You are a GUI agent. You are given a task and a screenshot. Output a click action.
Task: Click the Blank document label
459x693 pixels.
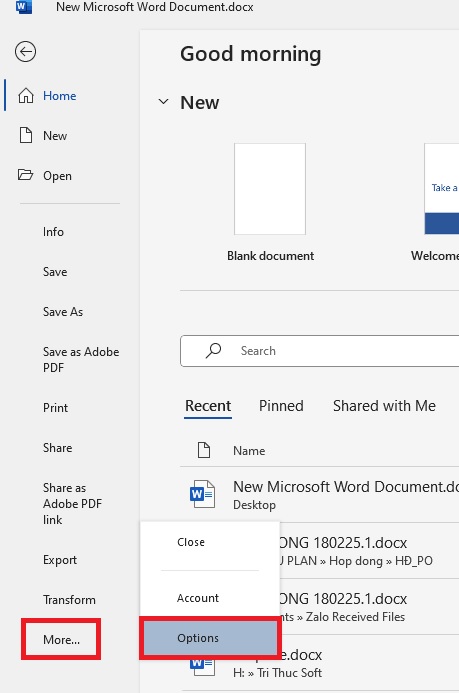(x=270, y=255)
